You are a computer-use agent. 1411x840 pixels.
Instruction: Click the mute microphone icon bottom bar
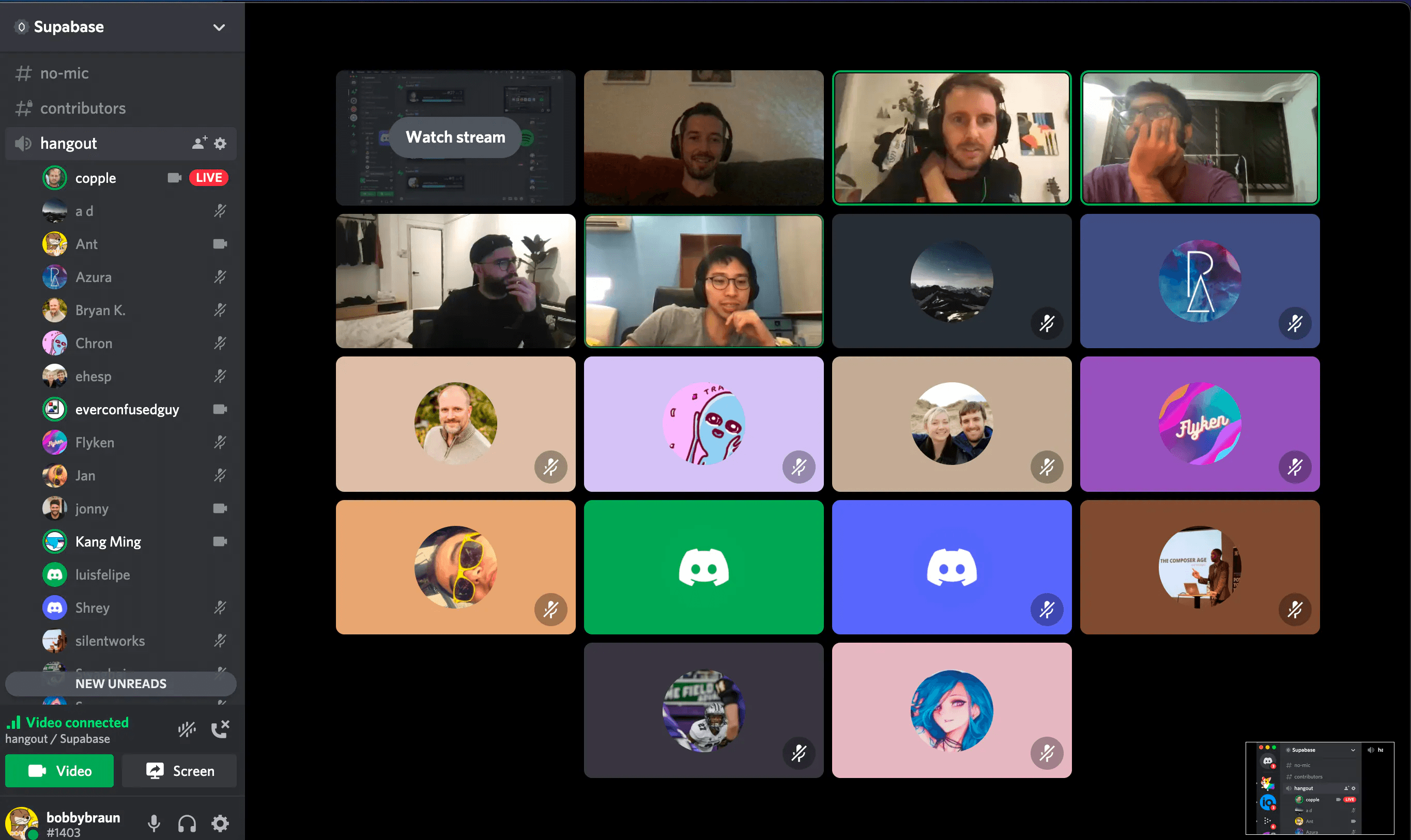click(153, 822)
